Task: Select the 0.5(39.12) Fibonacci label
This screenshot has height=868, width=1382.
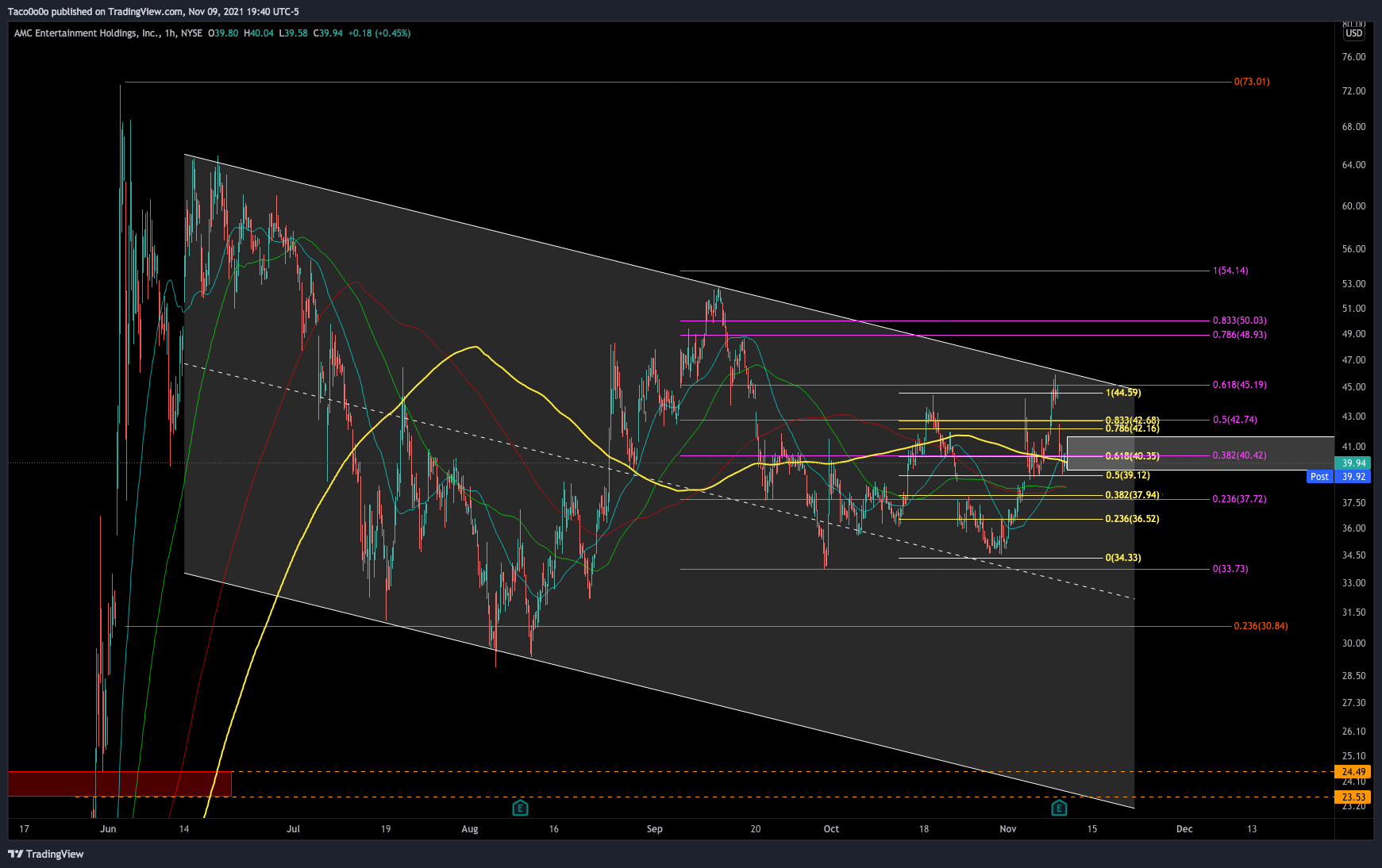Action: point(1127,475)
